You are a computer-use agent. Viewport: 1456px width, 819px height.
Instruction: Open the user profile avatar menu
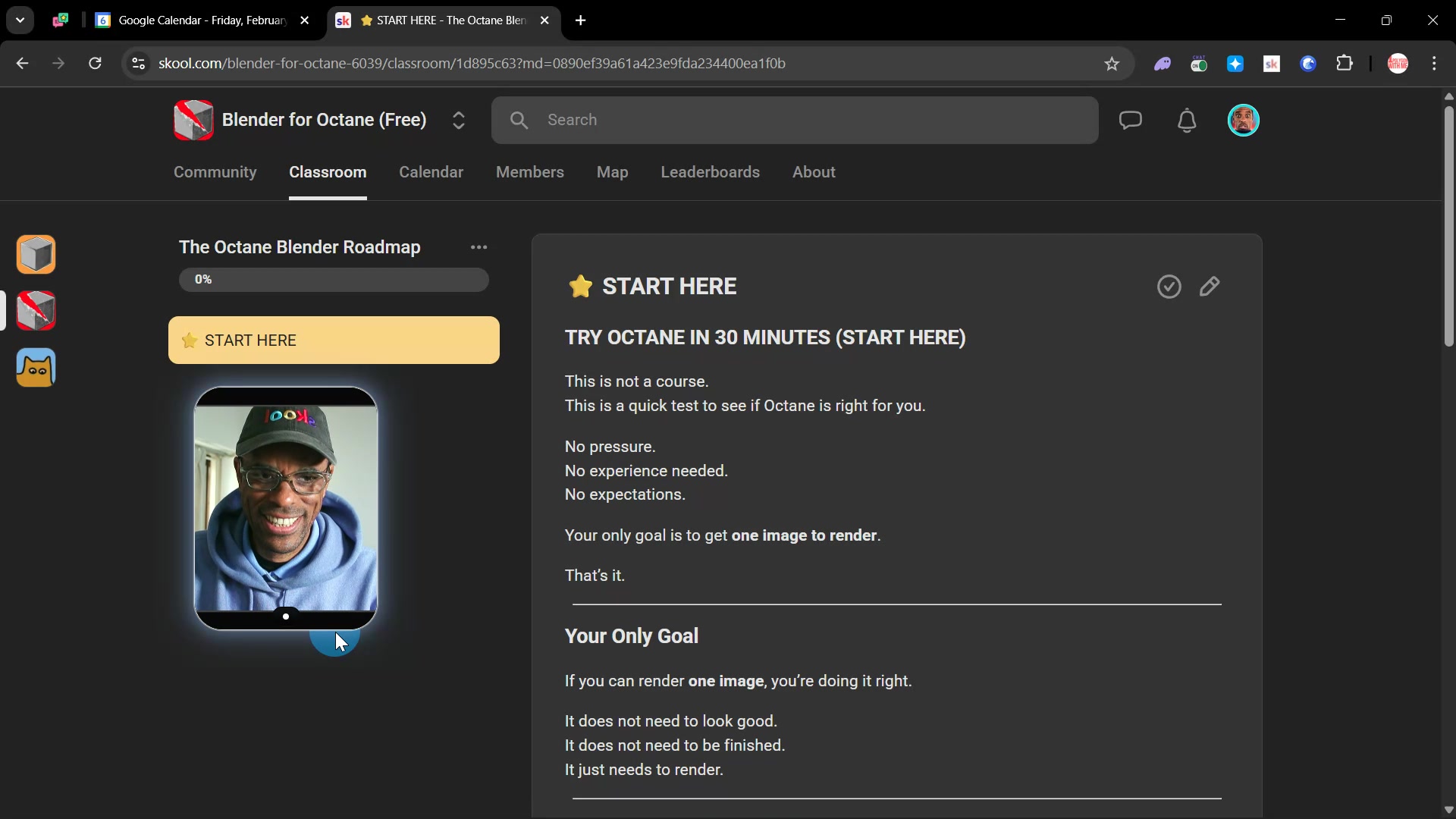click(x=1243, y=120)
